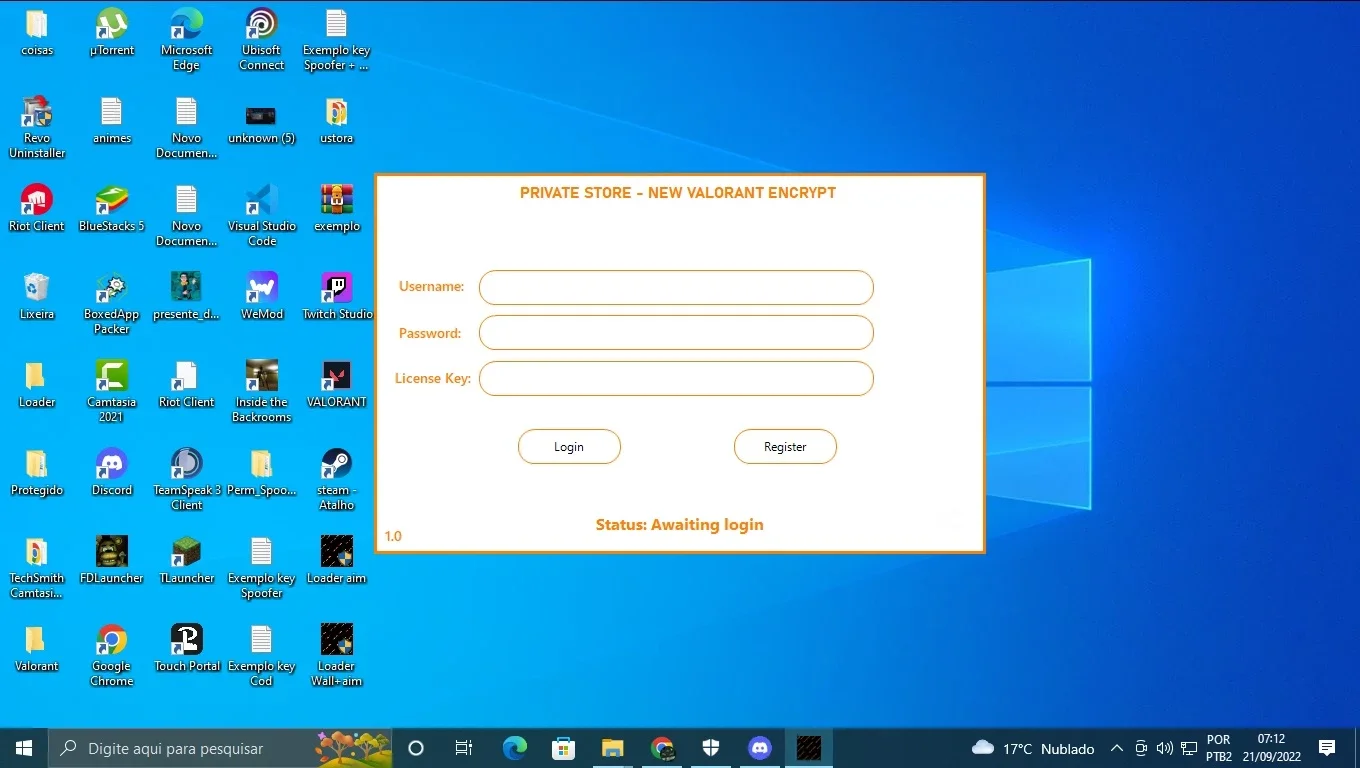This screenshot has width=1360, height=768.
Task: Select the TeamSpeak 3 Client icon
Action: pos(187,479)
